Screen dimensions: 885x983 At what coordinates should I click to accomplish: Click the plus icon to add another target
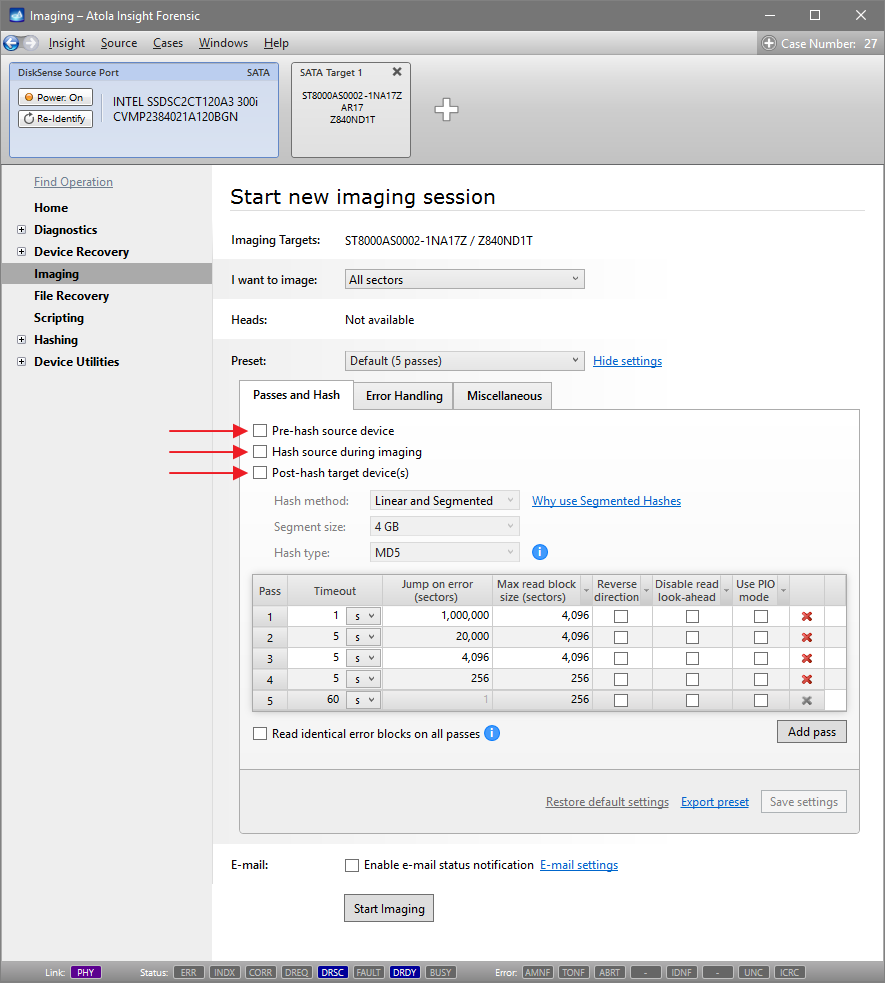click(x=446, y=110)
